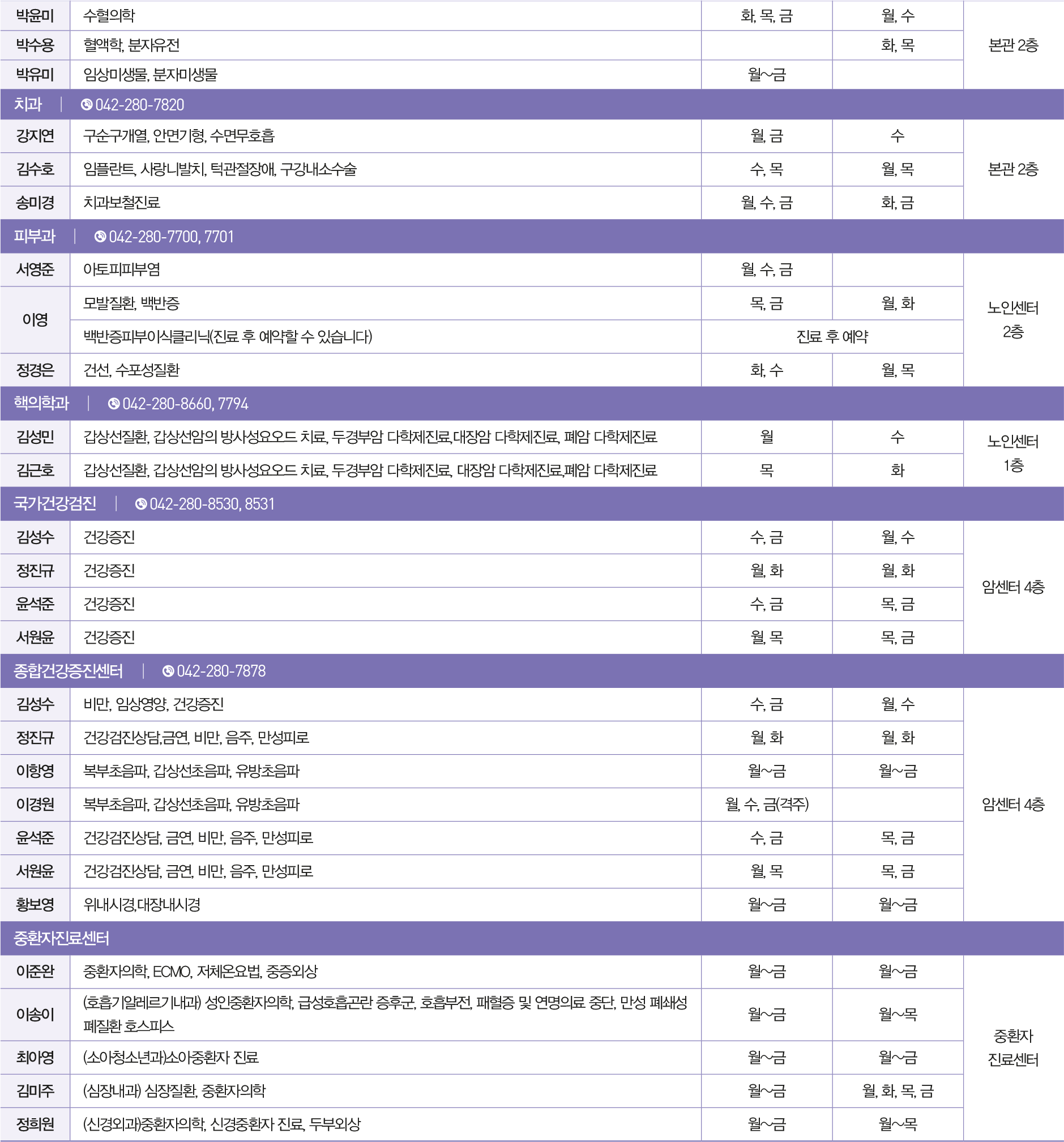Click doctor name 최아영
The image size is (1064, 1142).
(x=35, y=1057)
